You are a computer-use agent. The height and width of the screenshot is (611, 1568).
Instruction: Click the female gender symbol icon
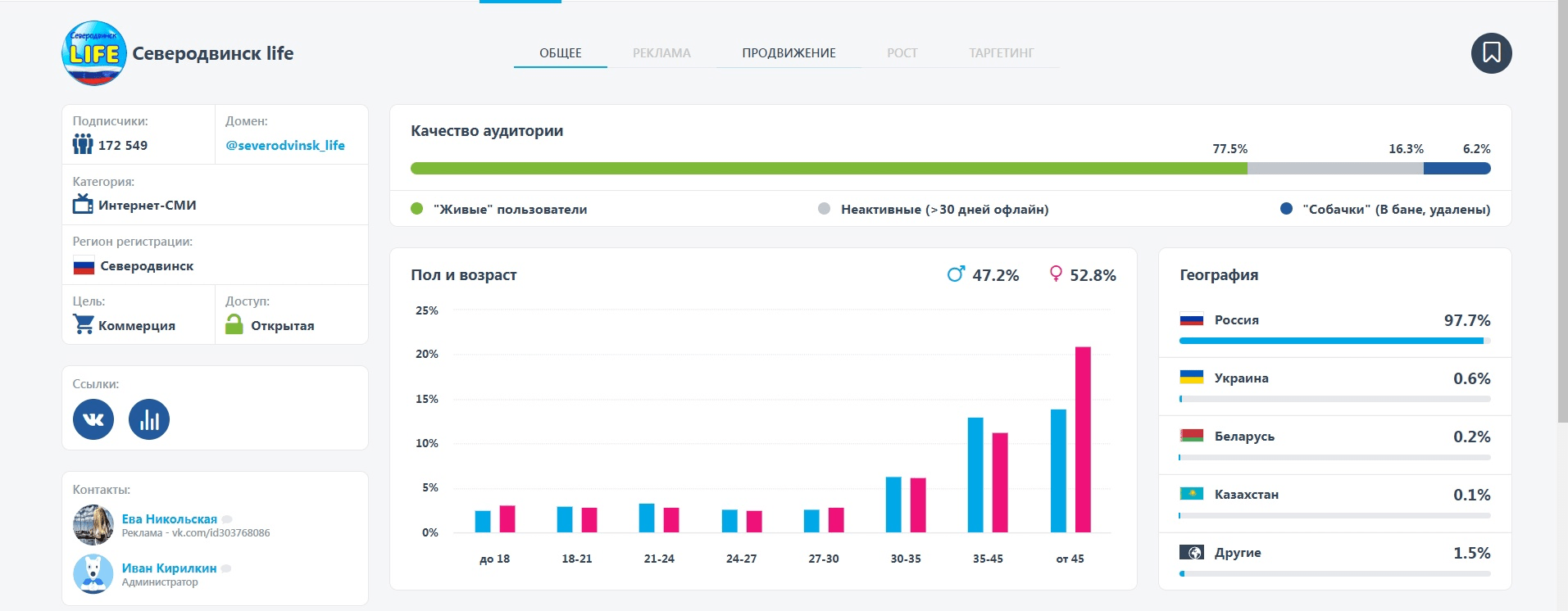click(x=1056, y=274)
